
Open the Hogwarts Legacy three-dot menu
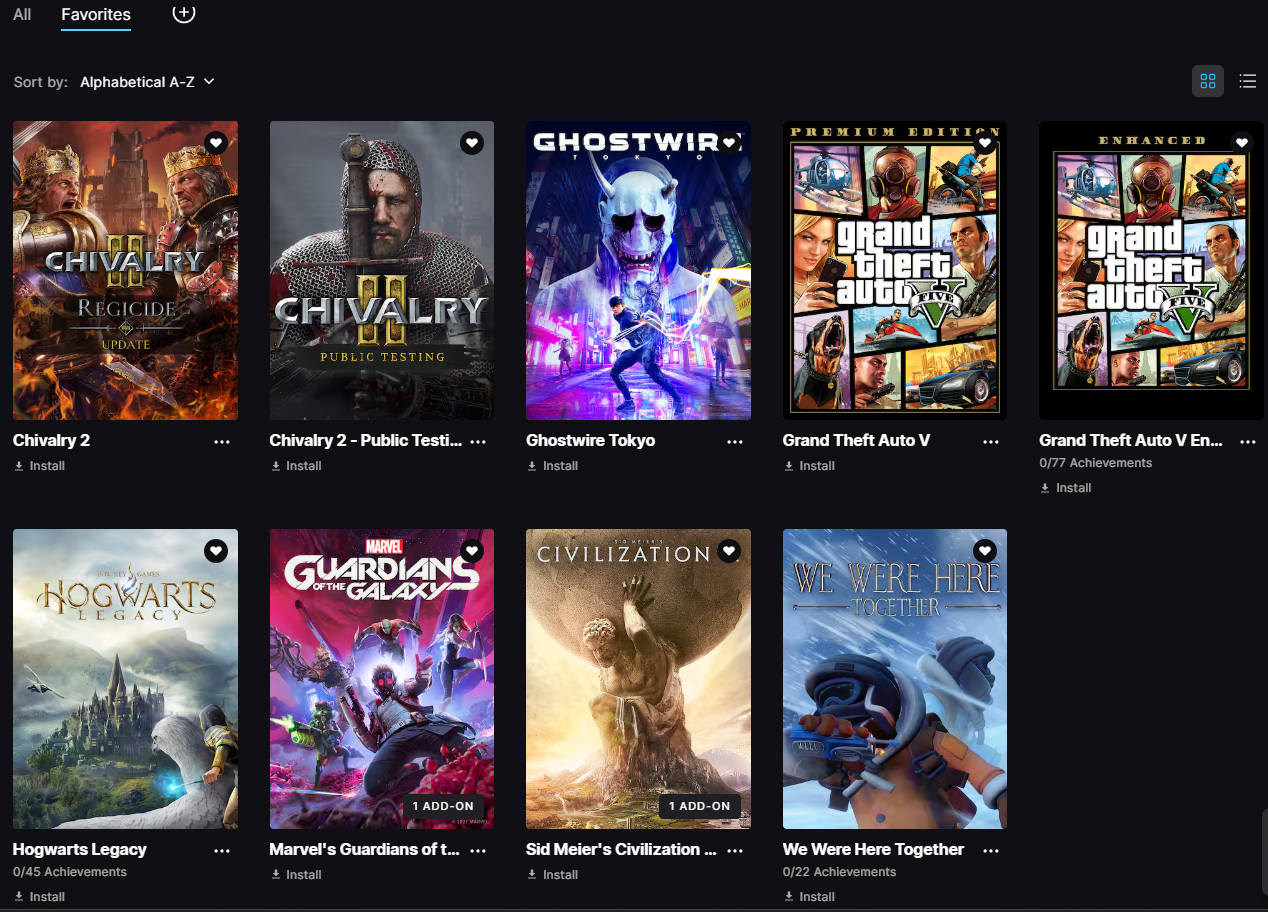pos(222,850)
